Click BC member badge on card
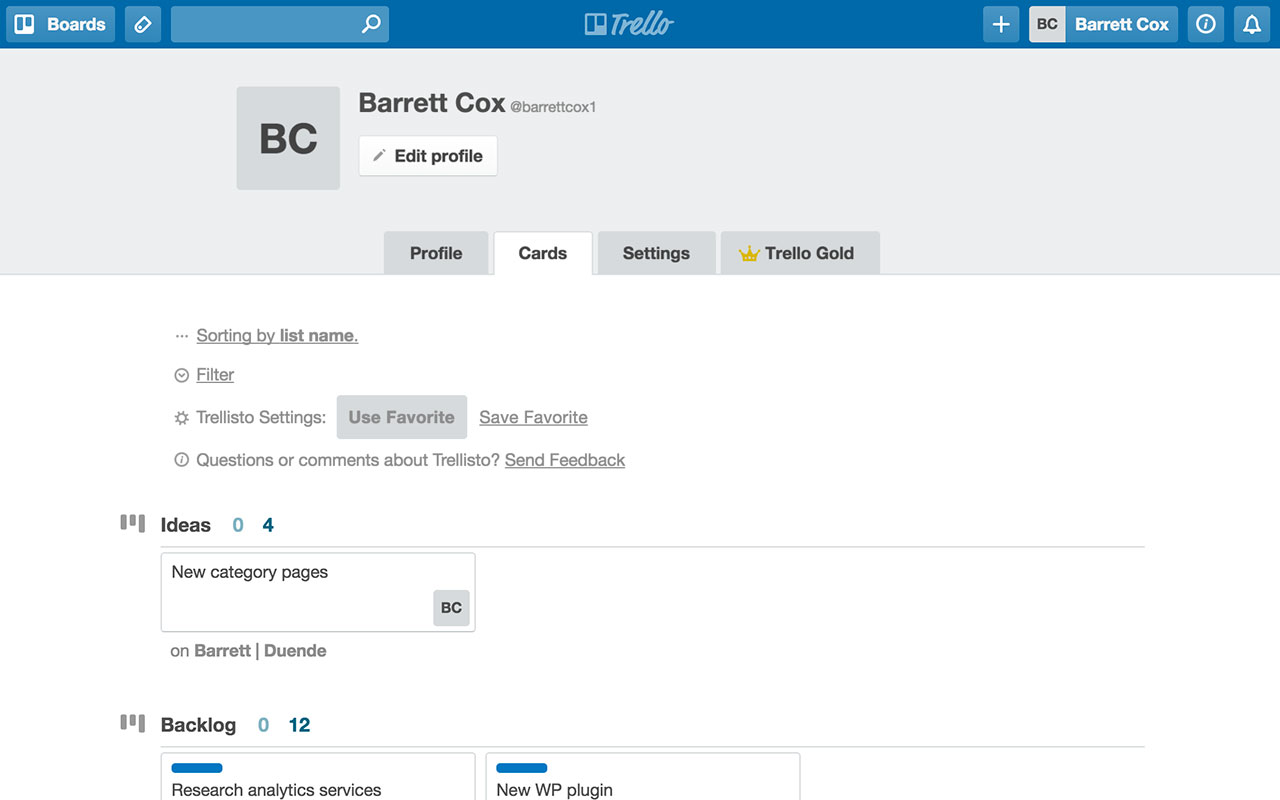The image size is (1280, 800). tap(451, 608)
